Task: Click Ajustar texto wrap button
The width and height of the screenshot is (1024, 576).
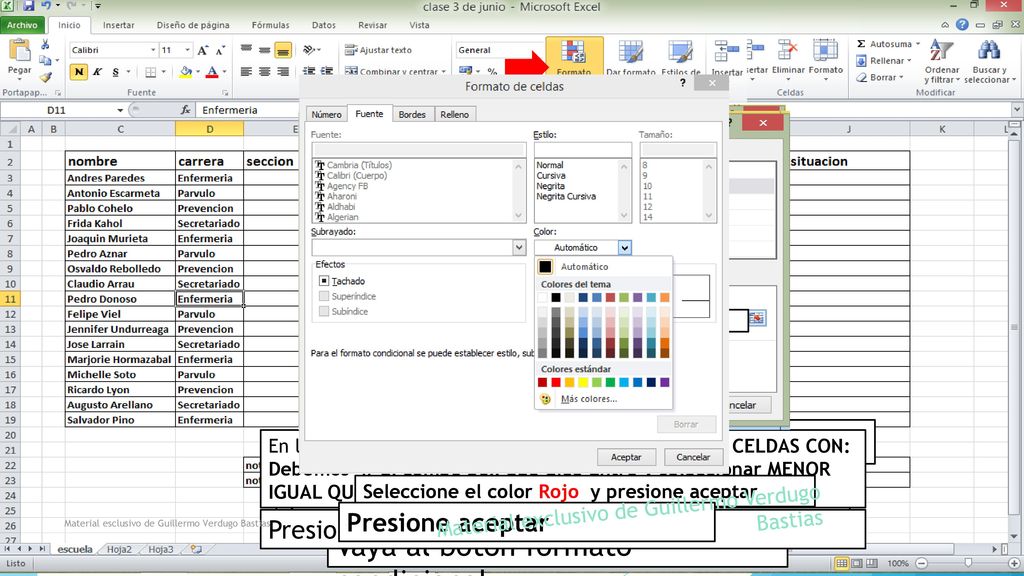Action: tap(378, 50)
